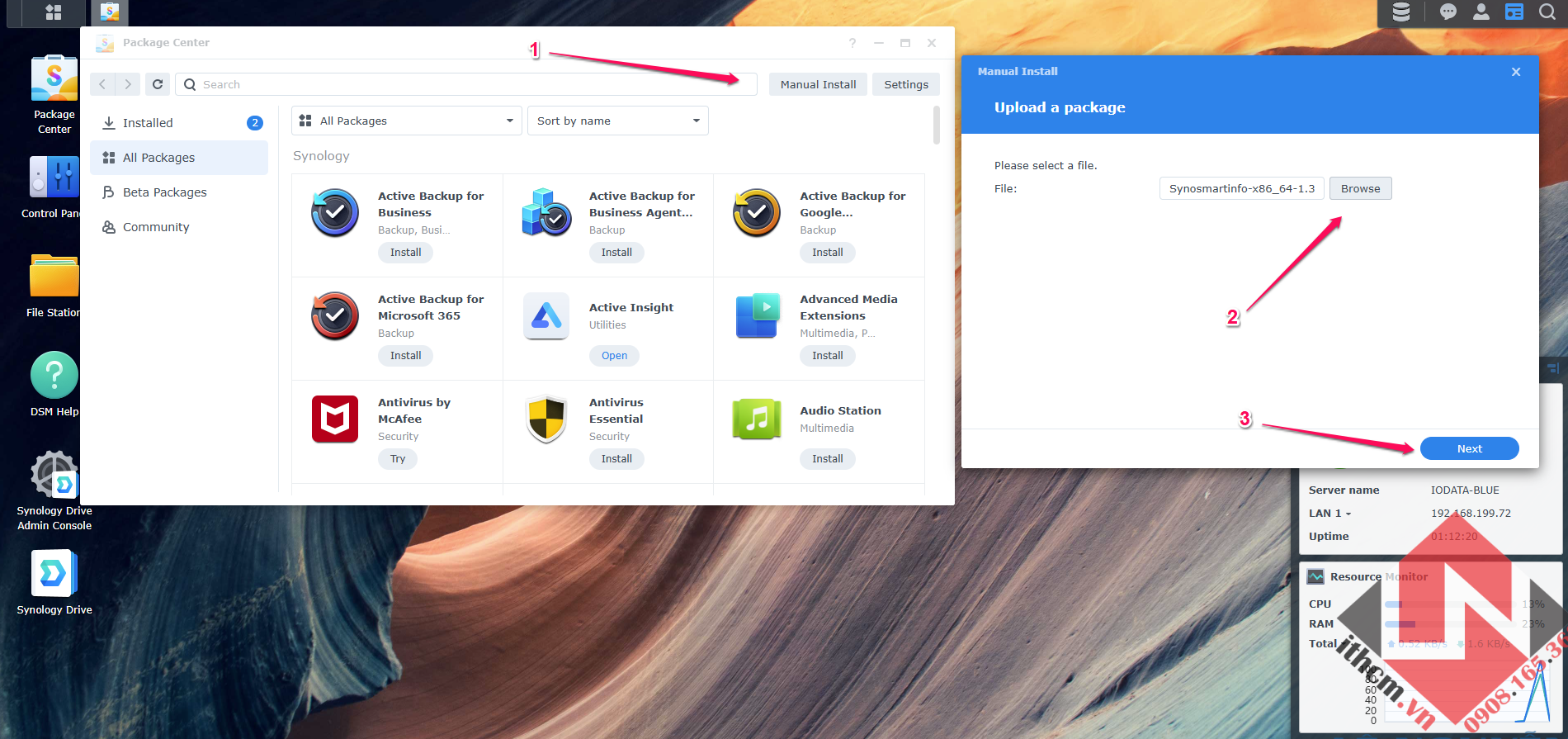Install Audio Station
Viewport: 1568px width, 739px height.
(x=828, y=459)
